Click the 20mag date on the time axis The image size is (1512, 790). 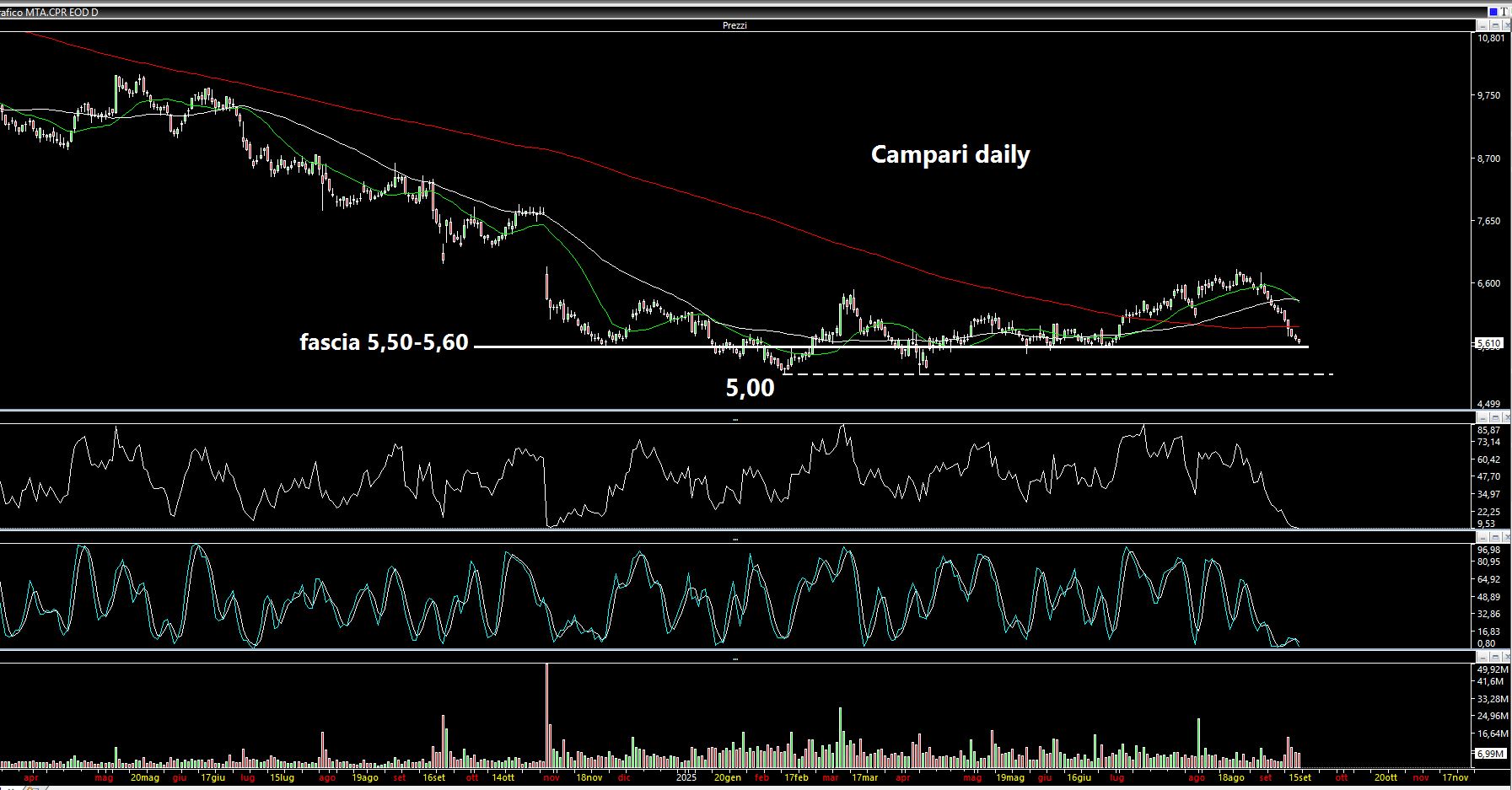coord(145,778)
